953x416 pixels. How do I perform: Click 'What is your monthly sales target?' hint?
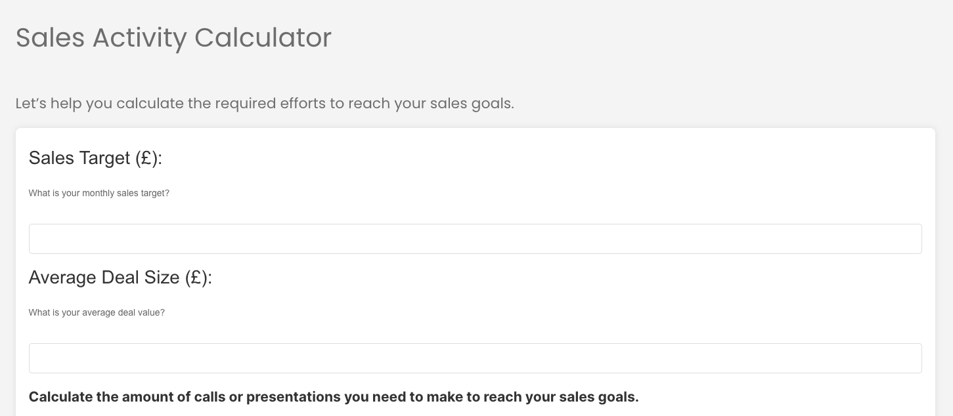99,193
